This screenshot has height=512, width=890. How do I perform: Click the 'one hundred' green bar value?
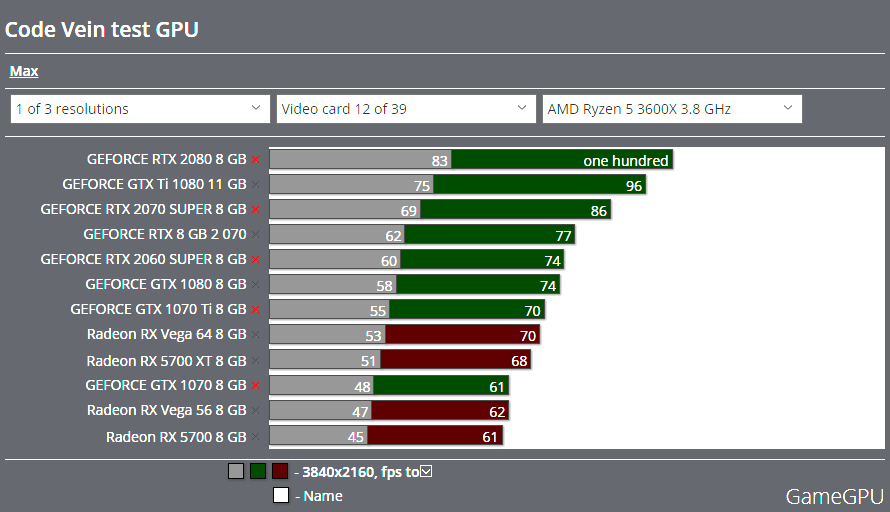pos(625,161)
